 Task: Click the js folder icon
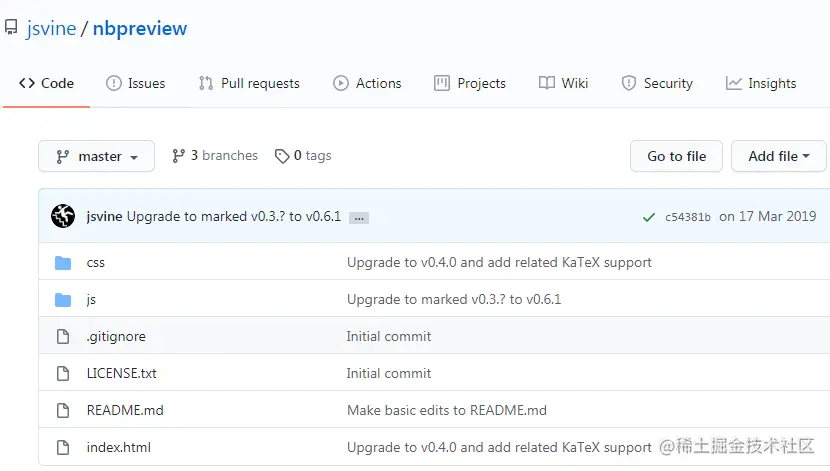coord(63,300)
